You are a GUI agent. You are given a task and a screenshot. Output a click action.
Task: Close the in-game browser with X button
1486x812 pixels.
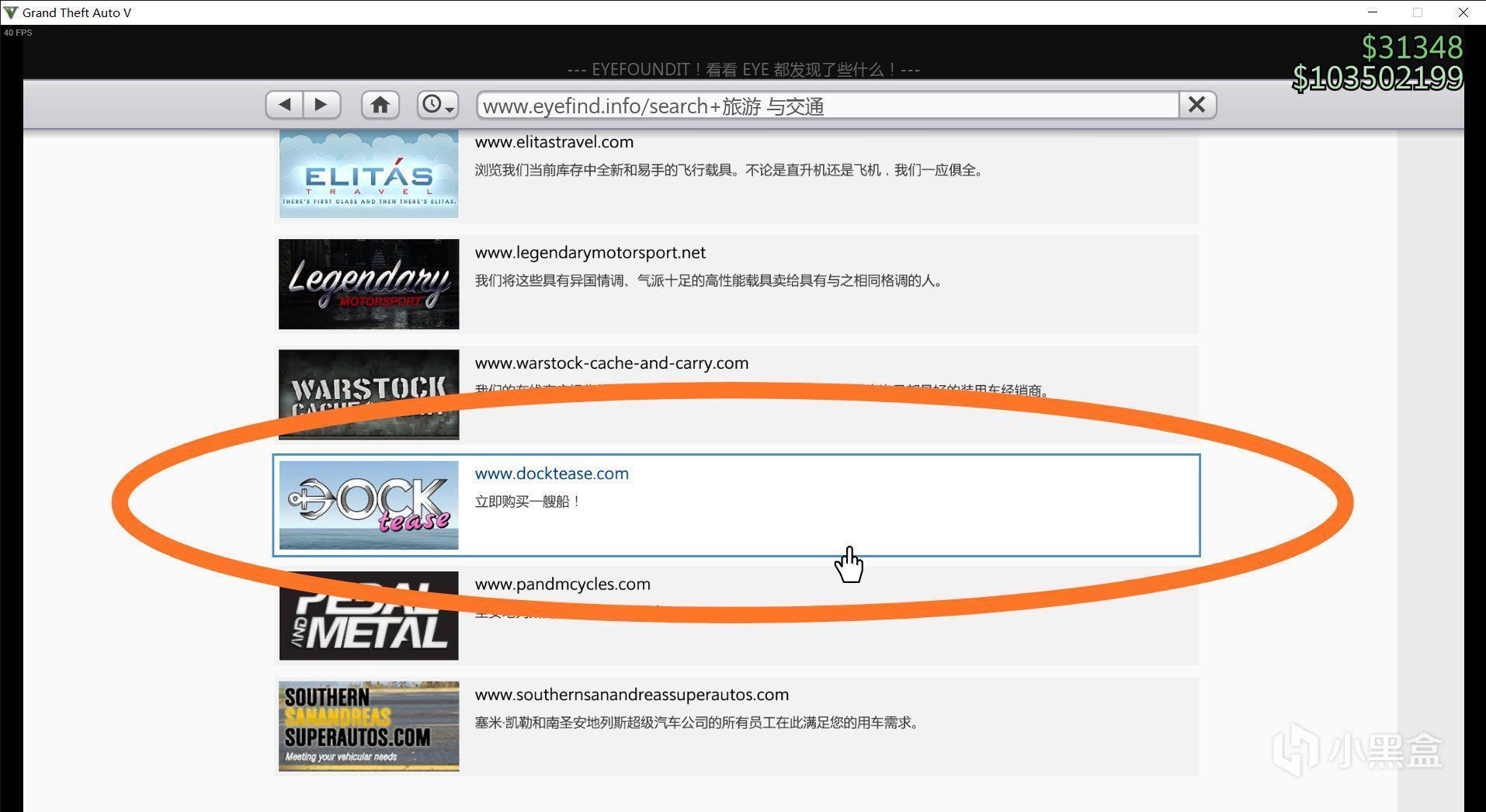click(x=1197, y=105)
